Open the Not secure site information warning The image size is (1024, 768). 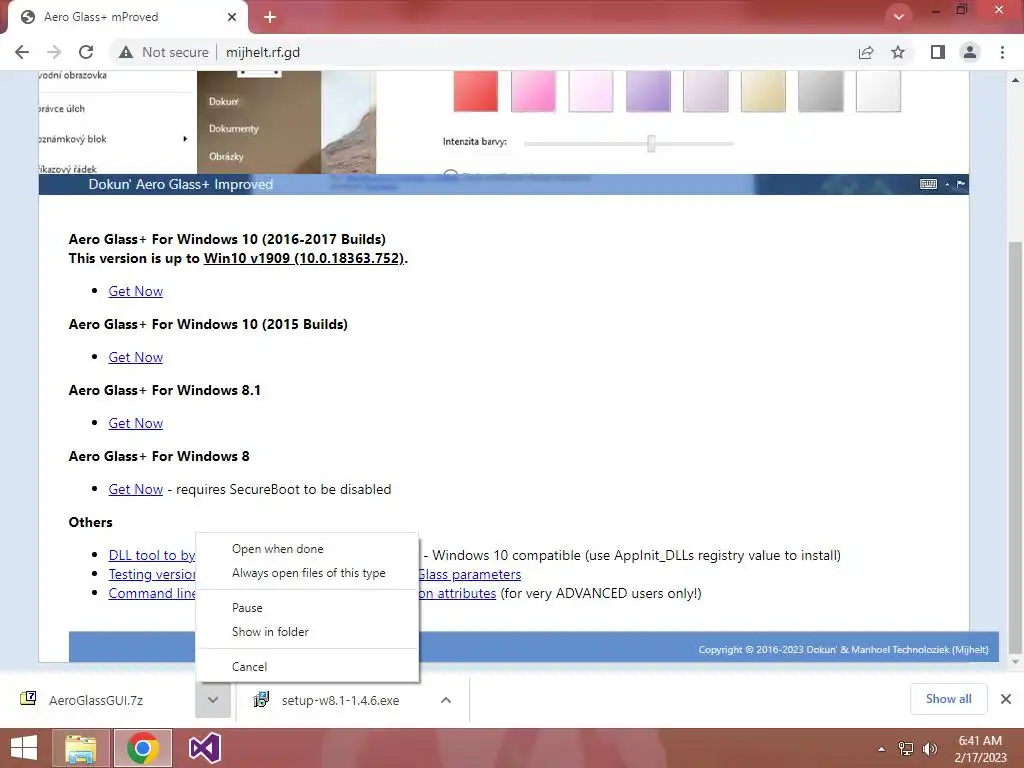pos(164,52)
